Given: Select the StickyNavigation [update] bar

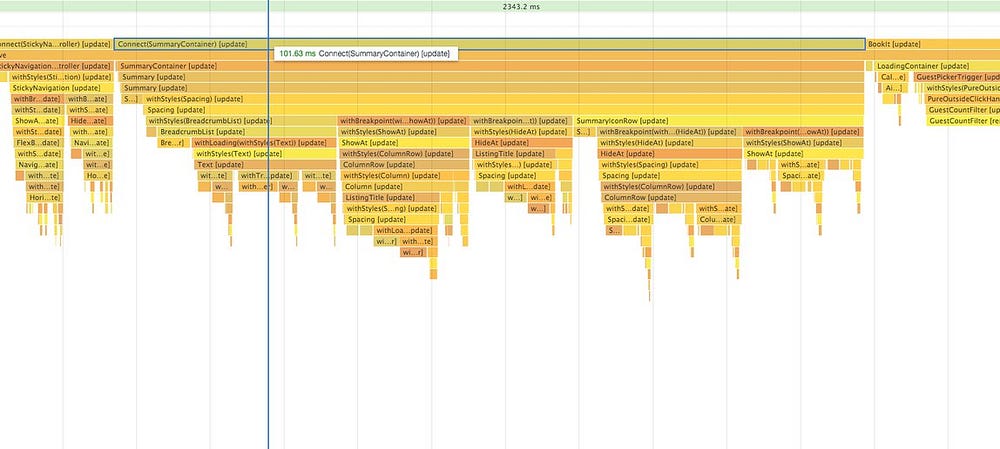Looking at the screenshot, I should (61, 88).
